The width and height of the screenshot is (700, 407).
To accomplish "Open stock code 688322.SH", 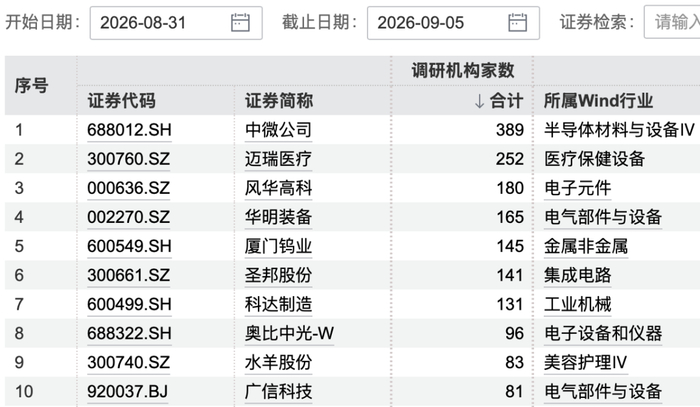I will click(129, 333).
